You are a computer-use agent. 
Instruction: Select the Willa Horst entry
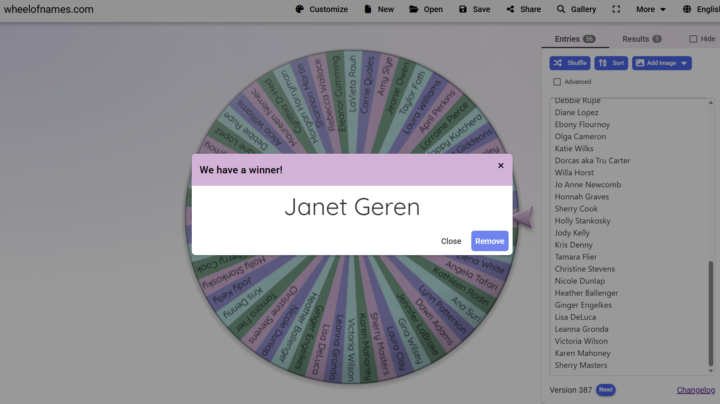(574, 173)
